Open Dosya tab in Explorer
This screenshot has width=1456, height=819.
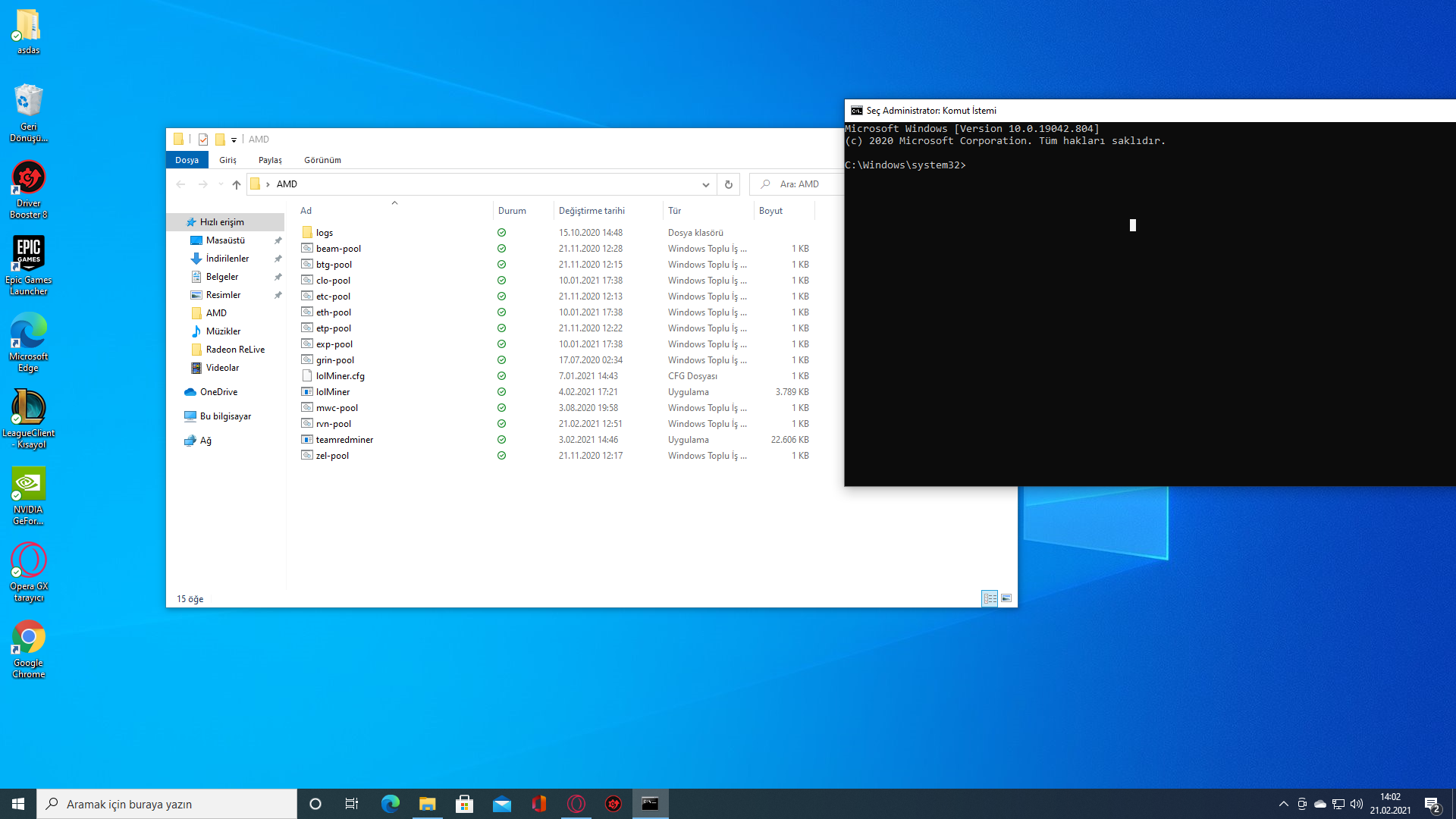tap(187, 160)
